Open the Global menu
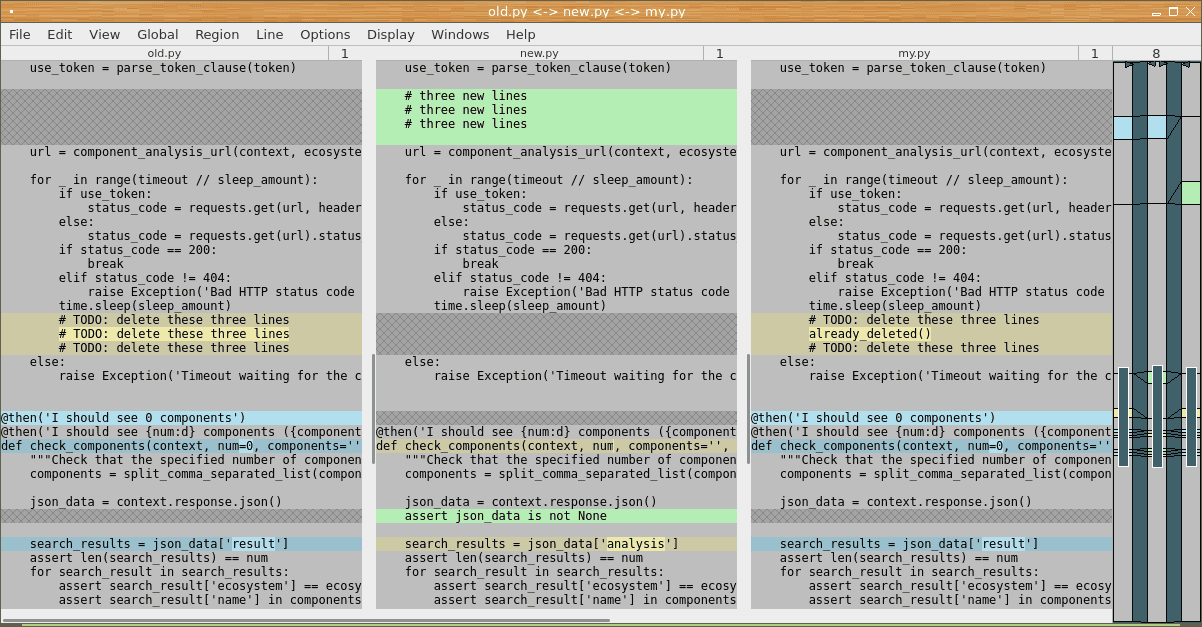 pos(158,34)
